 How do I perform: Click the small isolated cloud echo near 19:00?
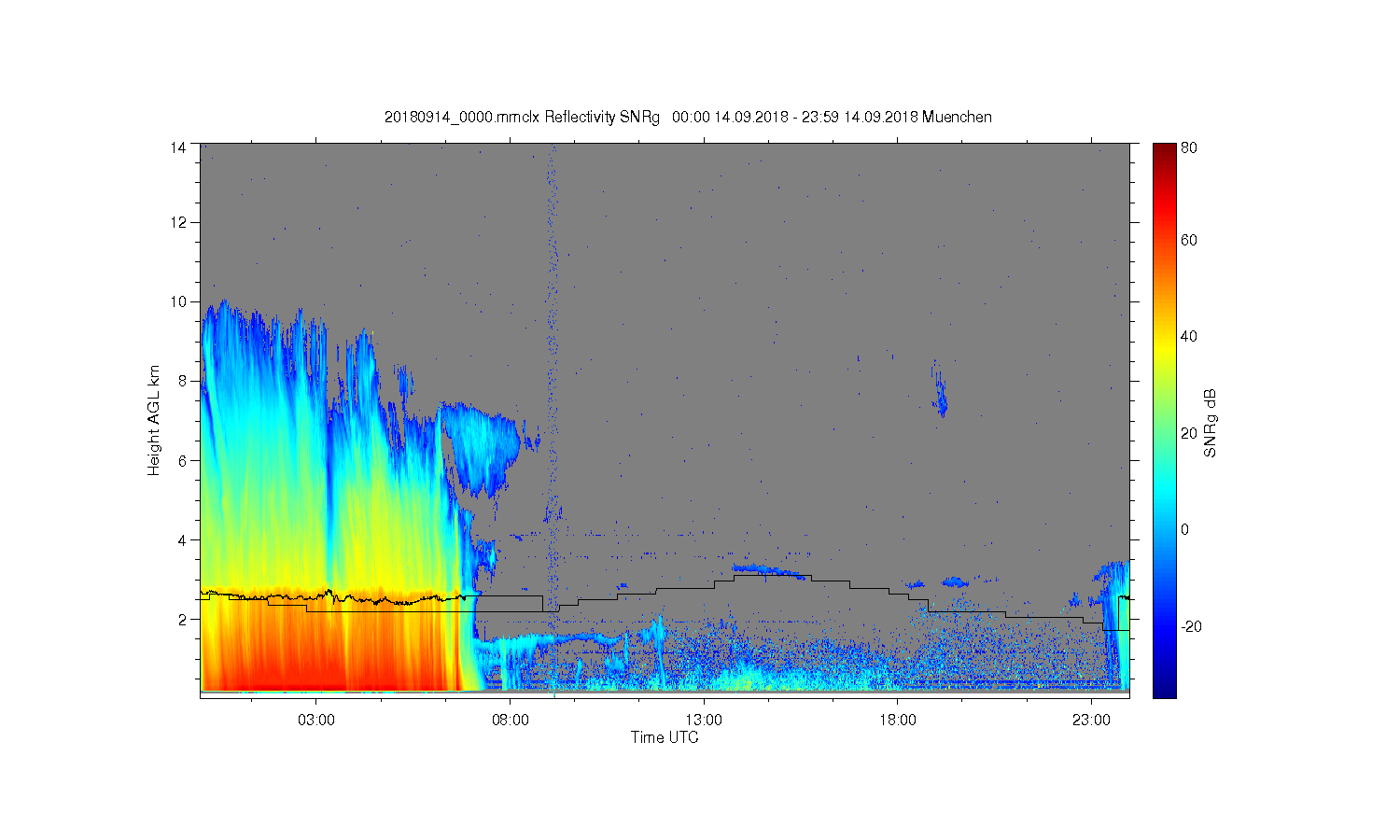click(x=940, y=389)
